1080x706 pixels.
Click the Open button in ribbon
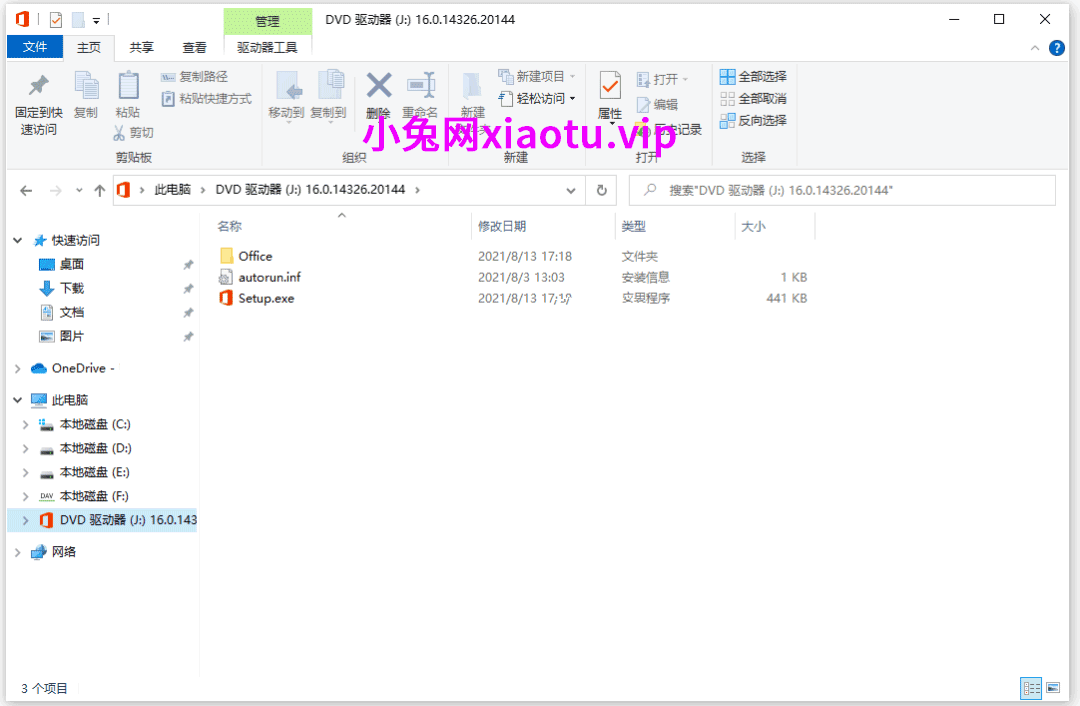[662, 79]
